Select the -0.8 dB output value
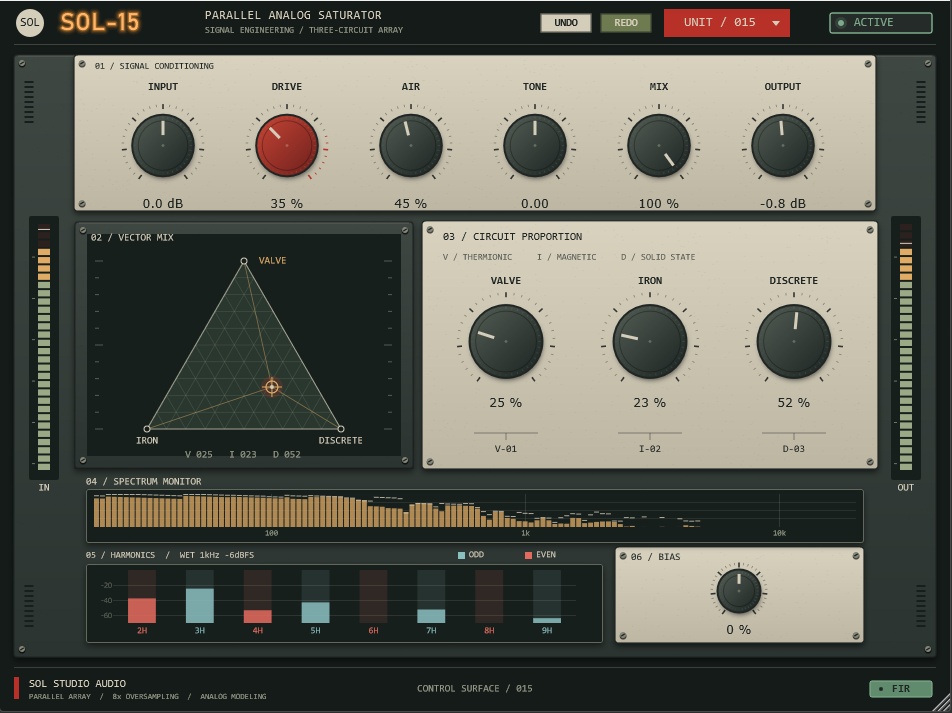This screenshot has width=952, height=713. (783, 203)
